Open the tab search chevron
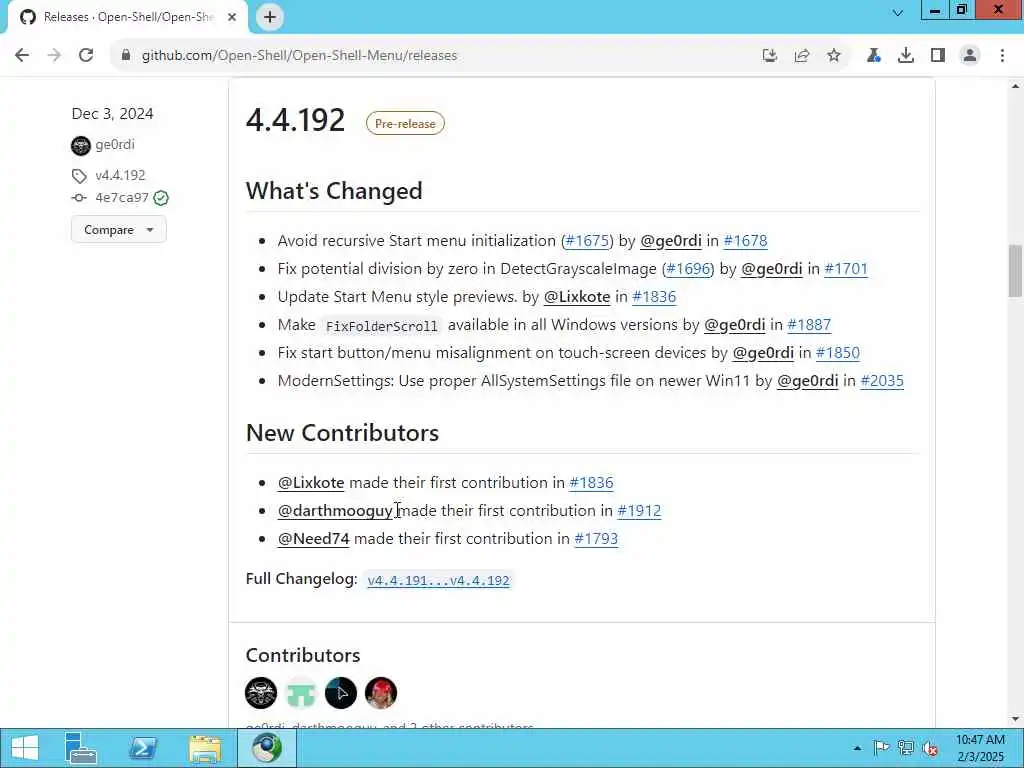Viewport: 1024px width, 768px height. 898,12
